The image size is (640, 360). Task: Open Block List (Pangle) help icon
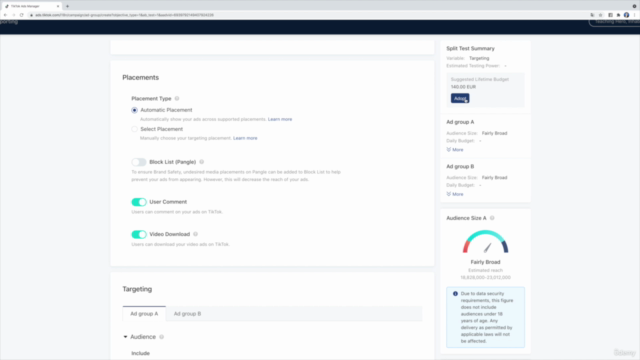tap(202, 162)
